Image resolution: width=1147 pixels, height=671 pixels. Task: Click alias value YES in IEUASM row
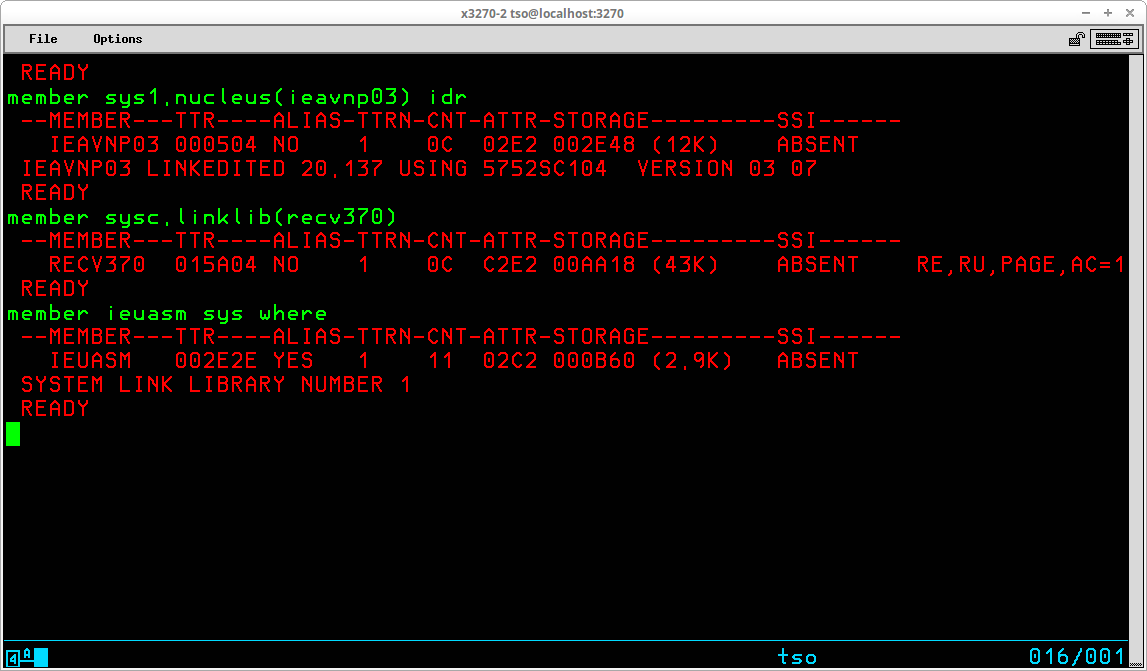pos(293,361)
